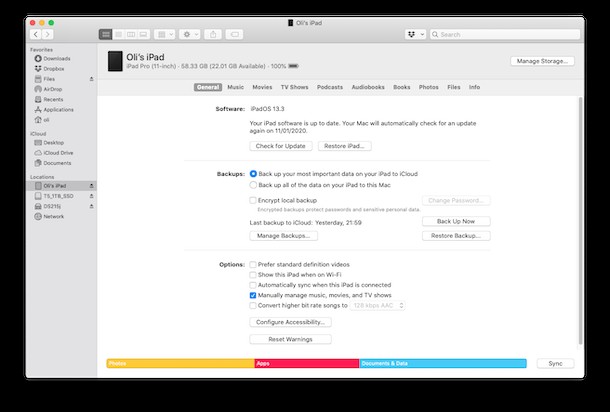Select the General tab

click(208, 87)
